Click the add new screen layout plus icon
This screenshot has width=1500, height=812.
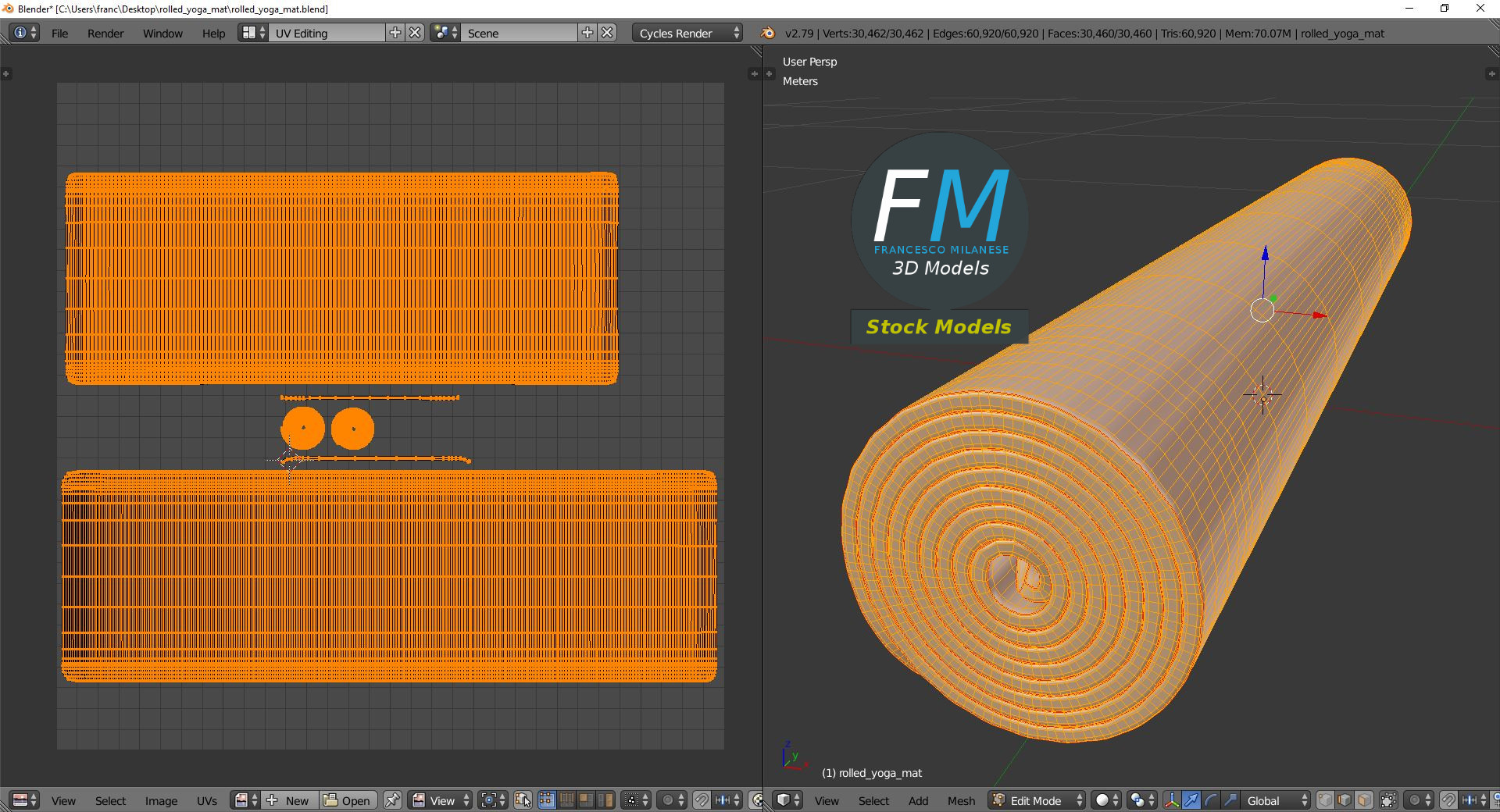pos(395,33)
